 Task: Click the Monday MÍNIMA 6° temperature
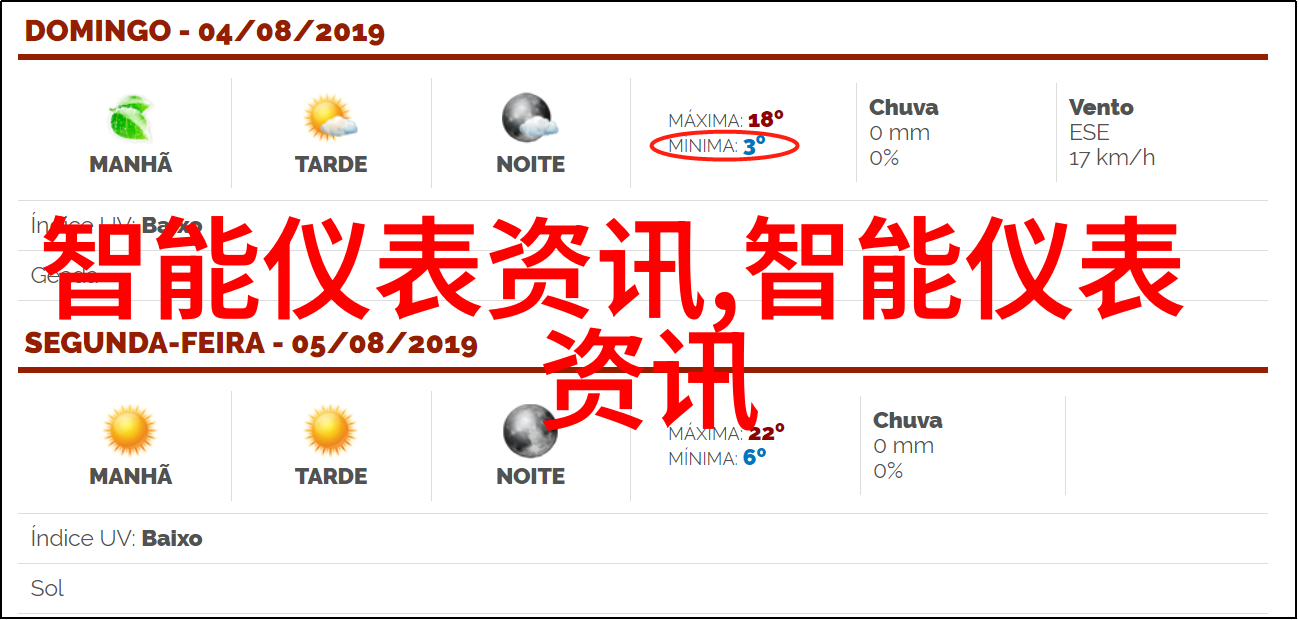(x=717, y=458)
